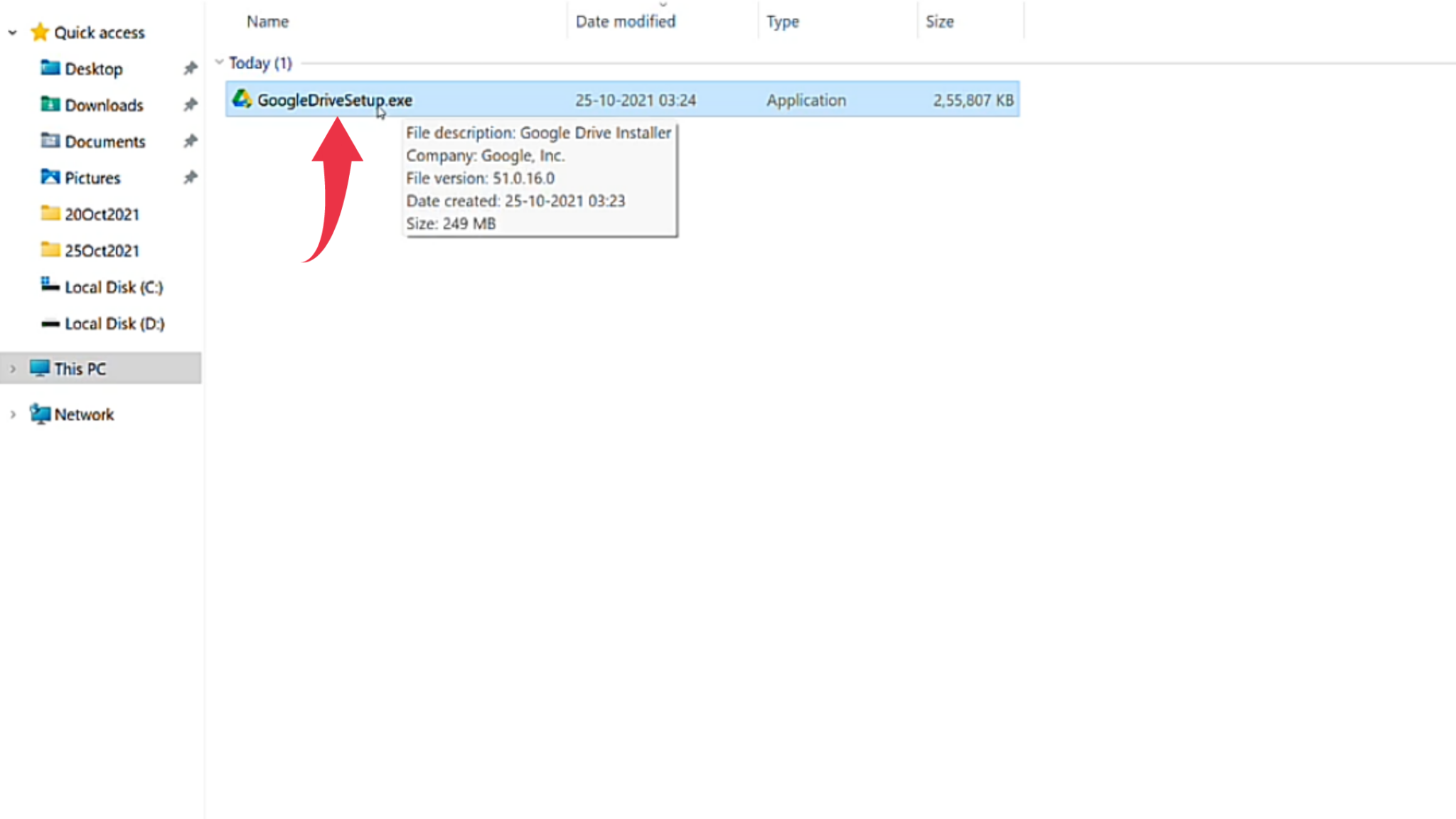Click the pin icon beside Pictures
Viewport: 1456px width, 819px height.
tap(190, 177)
